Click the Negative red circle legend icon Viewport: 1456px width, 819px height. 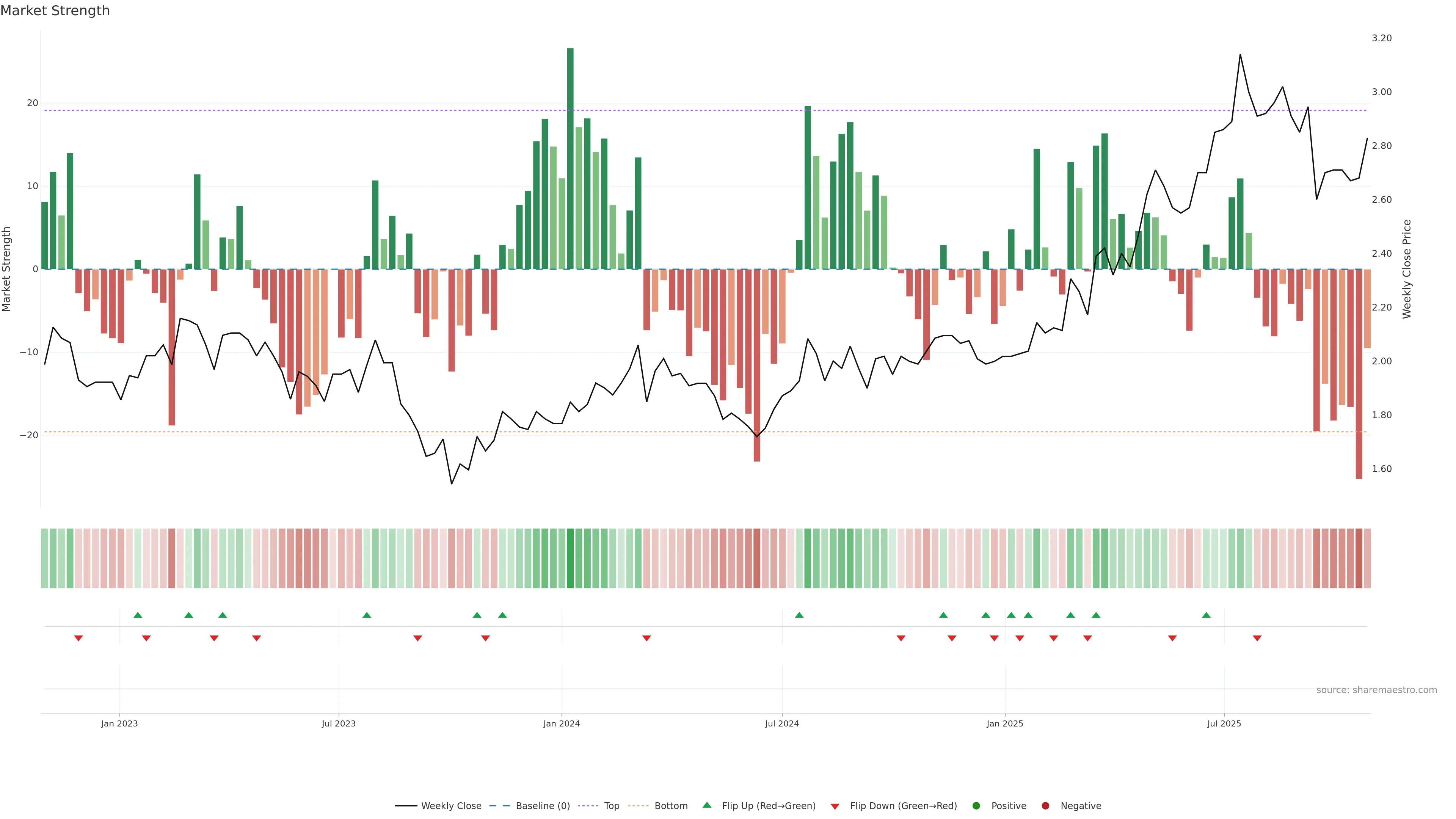pyautogui.click(x=1045, y=805)
